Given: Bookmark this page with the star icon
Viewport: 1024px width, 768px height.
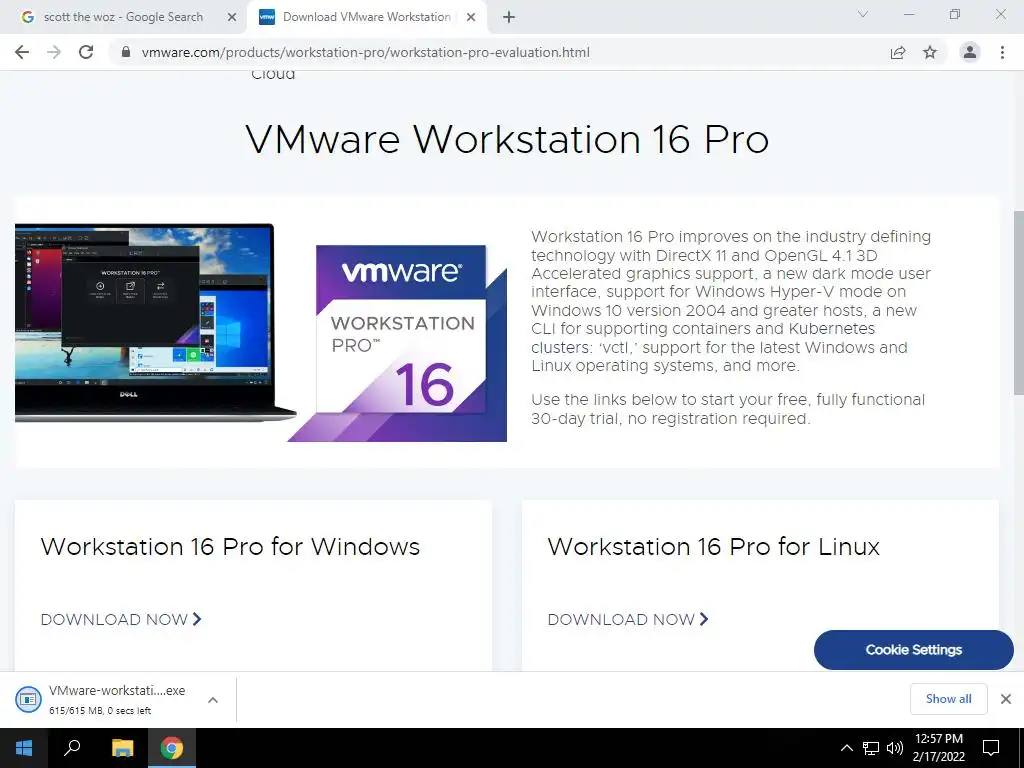Looking at the screenshot, I should pyautogui.click(x=930, y=52).
